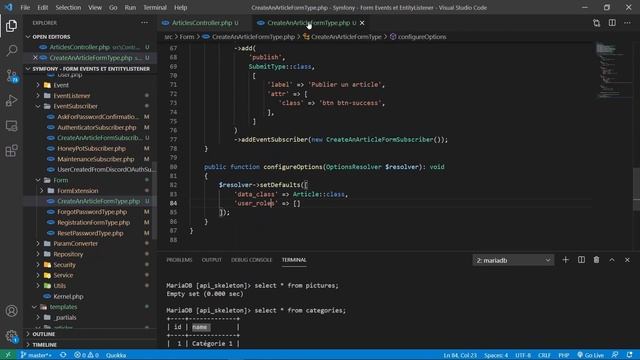Open the Manage gear icon
Screen dimensions: 640x360
[11, 336]
